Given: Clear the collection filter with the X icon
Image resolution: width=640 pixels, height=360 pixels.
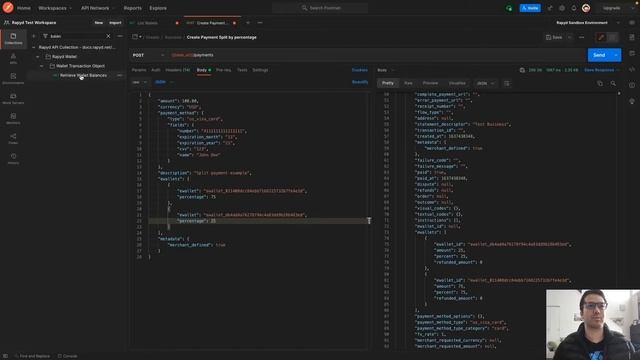Looking at the screenshot, I should [x=108, y=36].
